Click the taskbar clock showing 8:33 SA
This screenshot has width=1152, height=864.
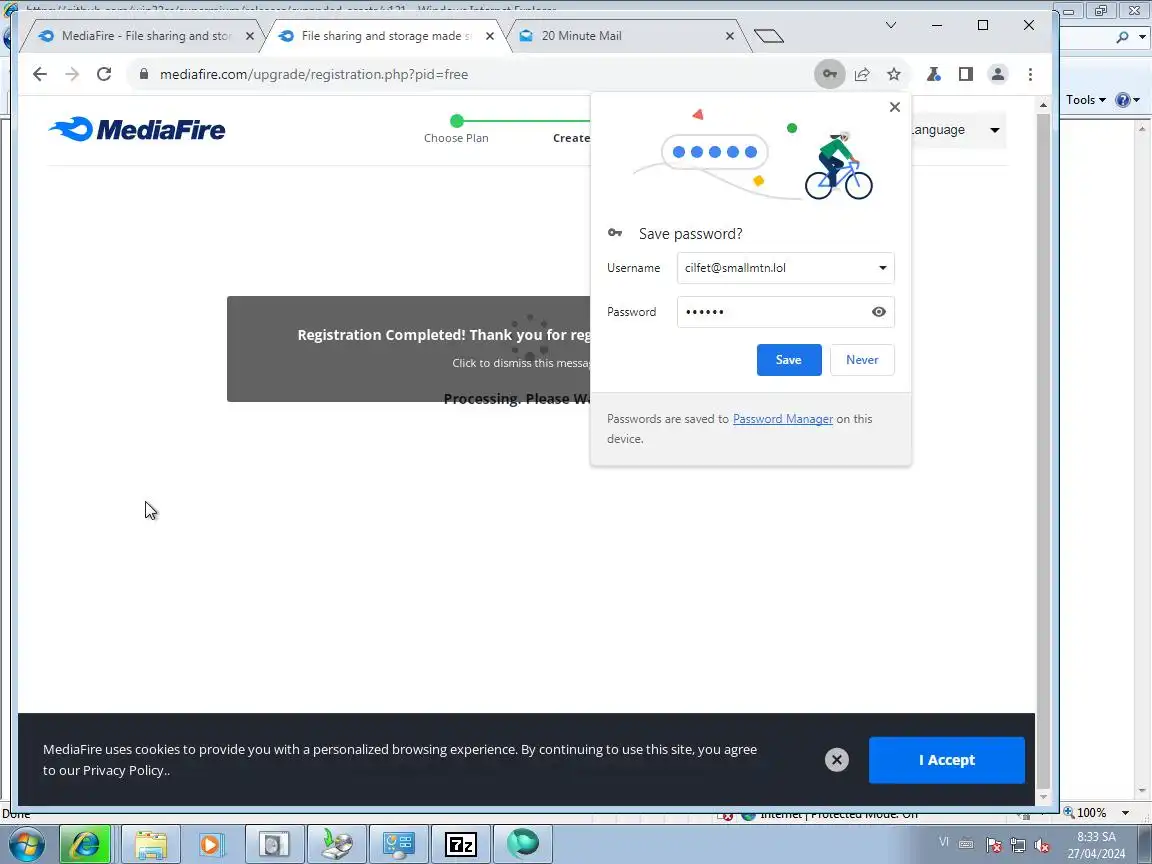pos(1096,845)
